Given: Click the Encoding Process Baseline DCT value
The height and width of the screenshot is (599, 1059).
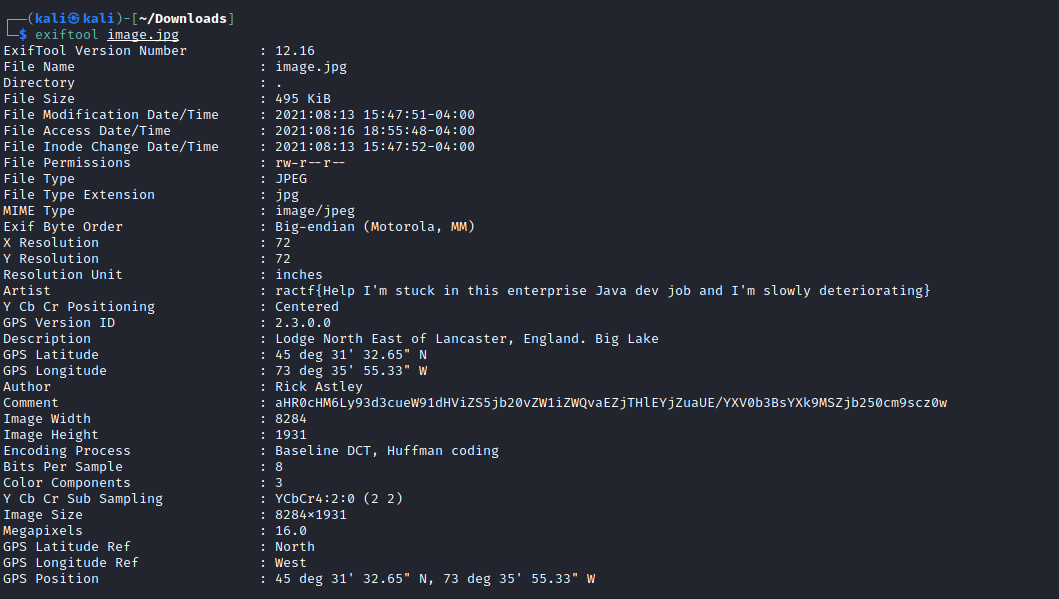Looking at the screenshot, I should click(387, 451).
